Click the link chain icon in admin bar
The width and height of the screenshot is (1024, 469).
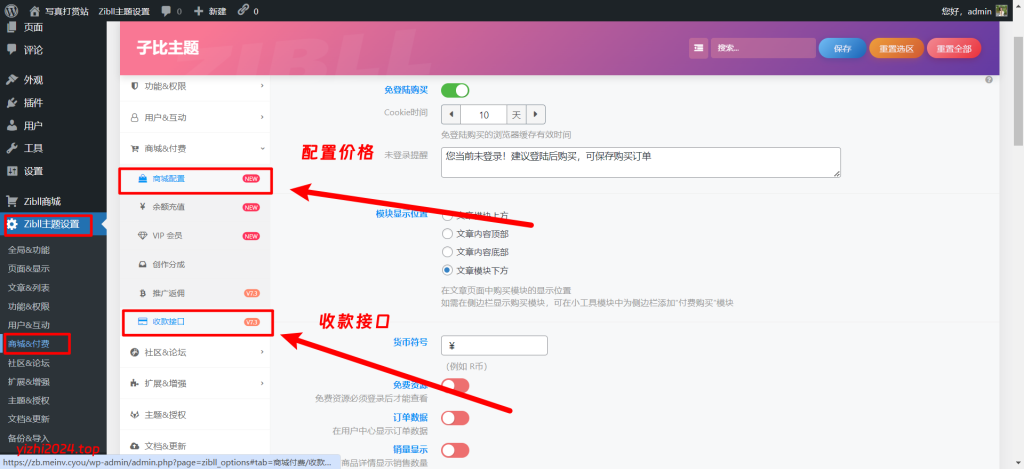pos(243,10)
